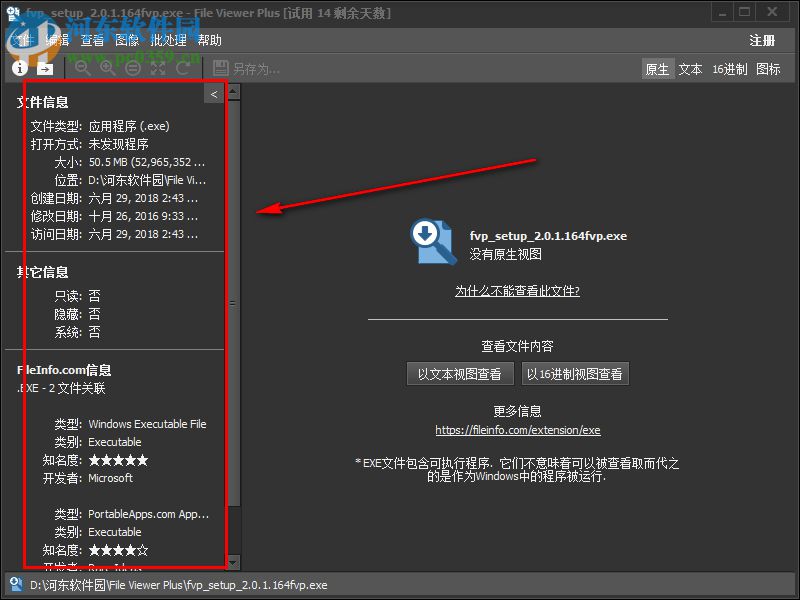Click the File Viewer Plus title bar icon

coord(12,11)
